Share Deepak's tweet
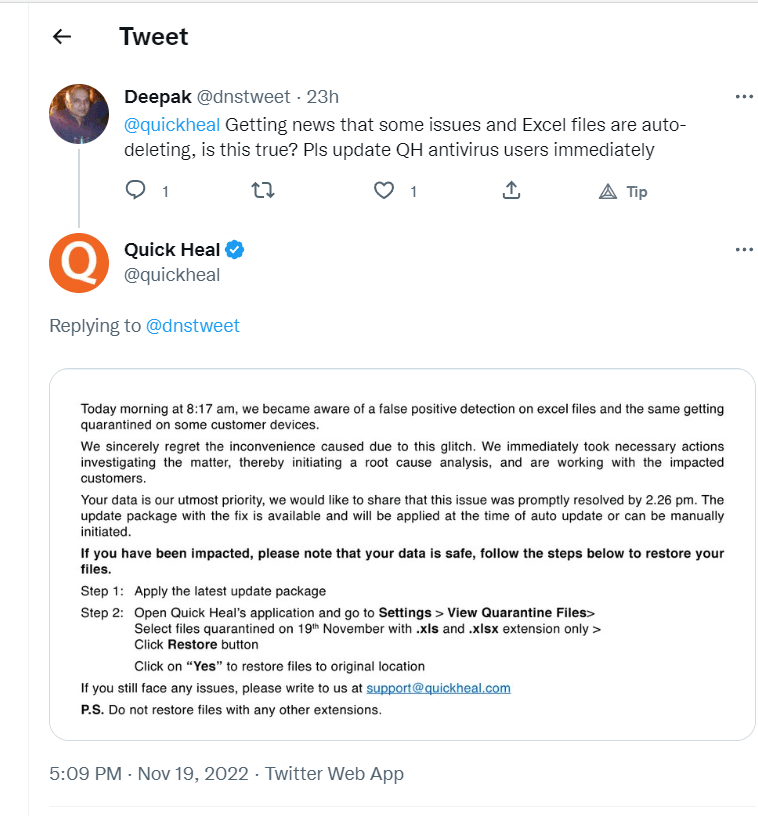 coord(510,190)
